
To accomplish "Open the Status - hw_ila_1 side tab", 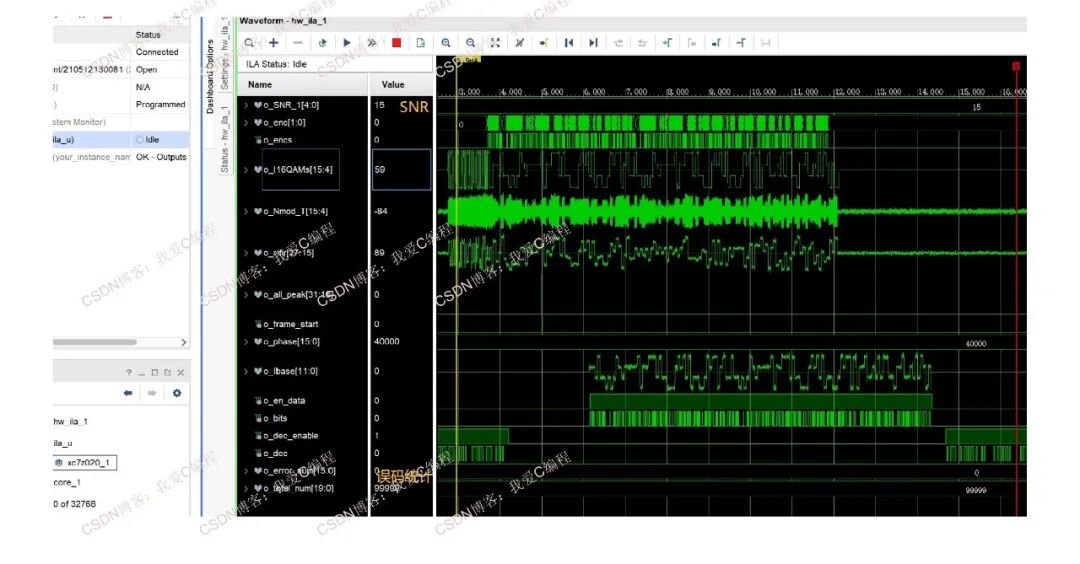I will (x=224, y=139).
